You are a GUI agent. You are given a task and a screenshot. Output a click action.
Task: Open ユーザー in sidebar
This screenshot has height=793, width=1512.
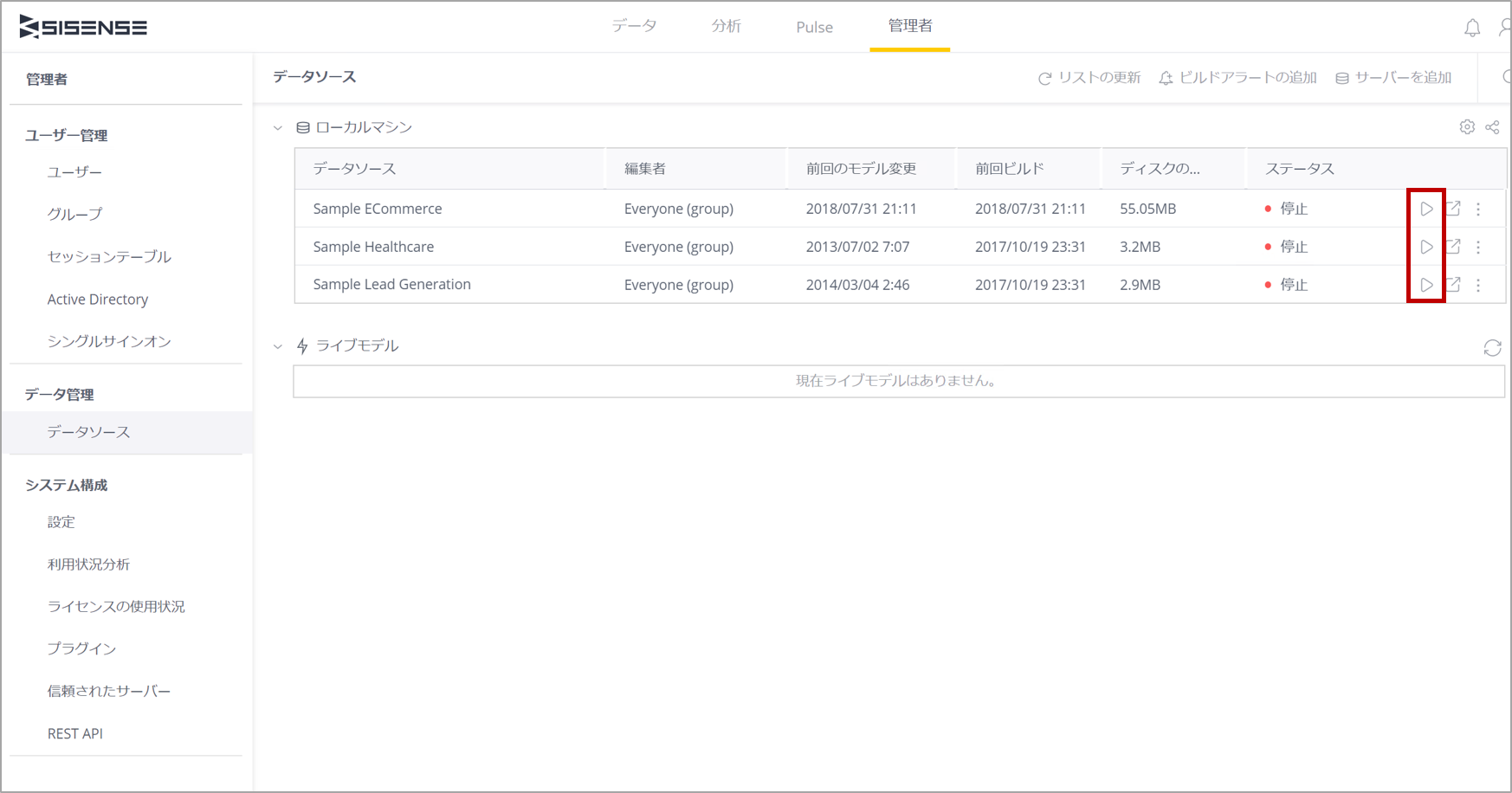(74, 172)
